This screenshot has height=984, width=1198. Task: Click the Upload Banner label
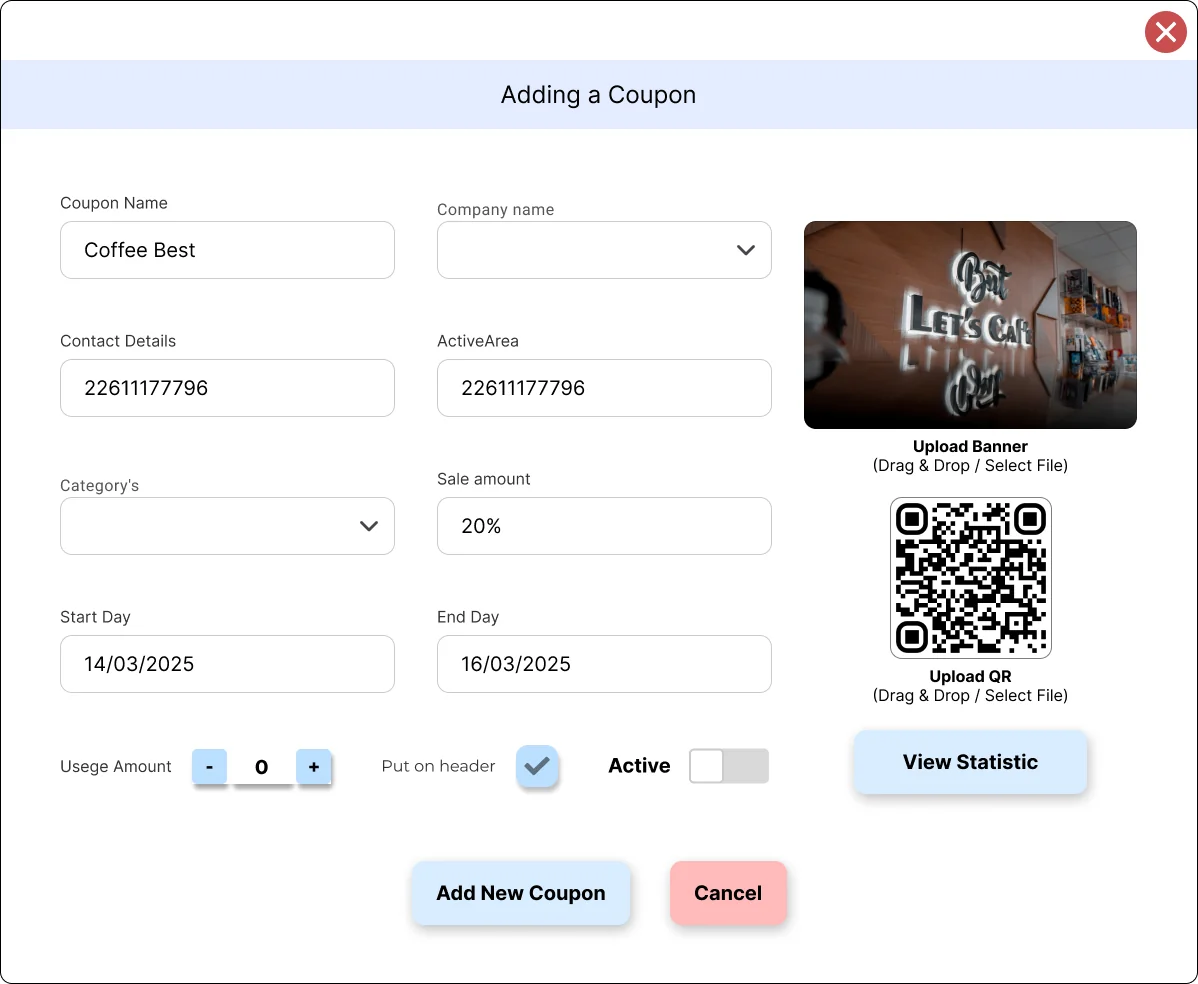click(970, 446)
